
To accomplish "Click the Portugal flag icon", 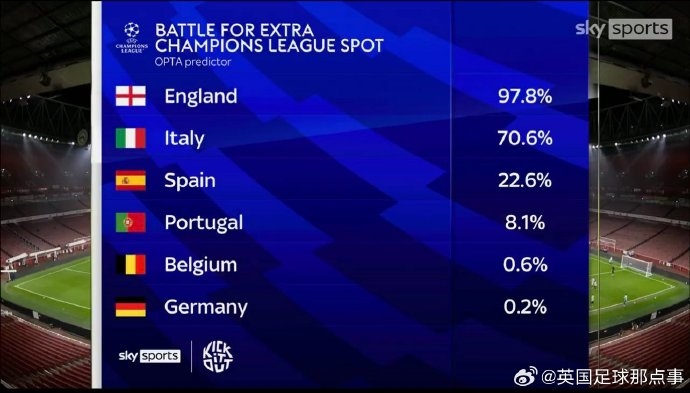I will [131, 222].
